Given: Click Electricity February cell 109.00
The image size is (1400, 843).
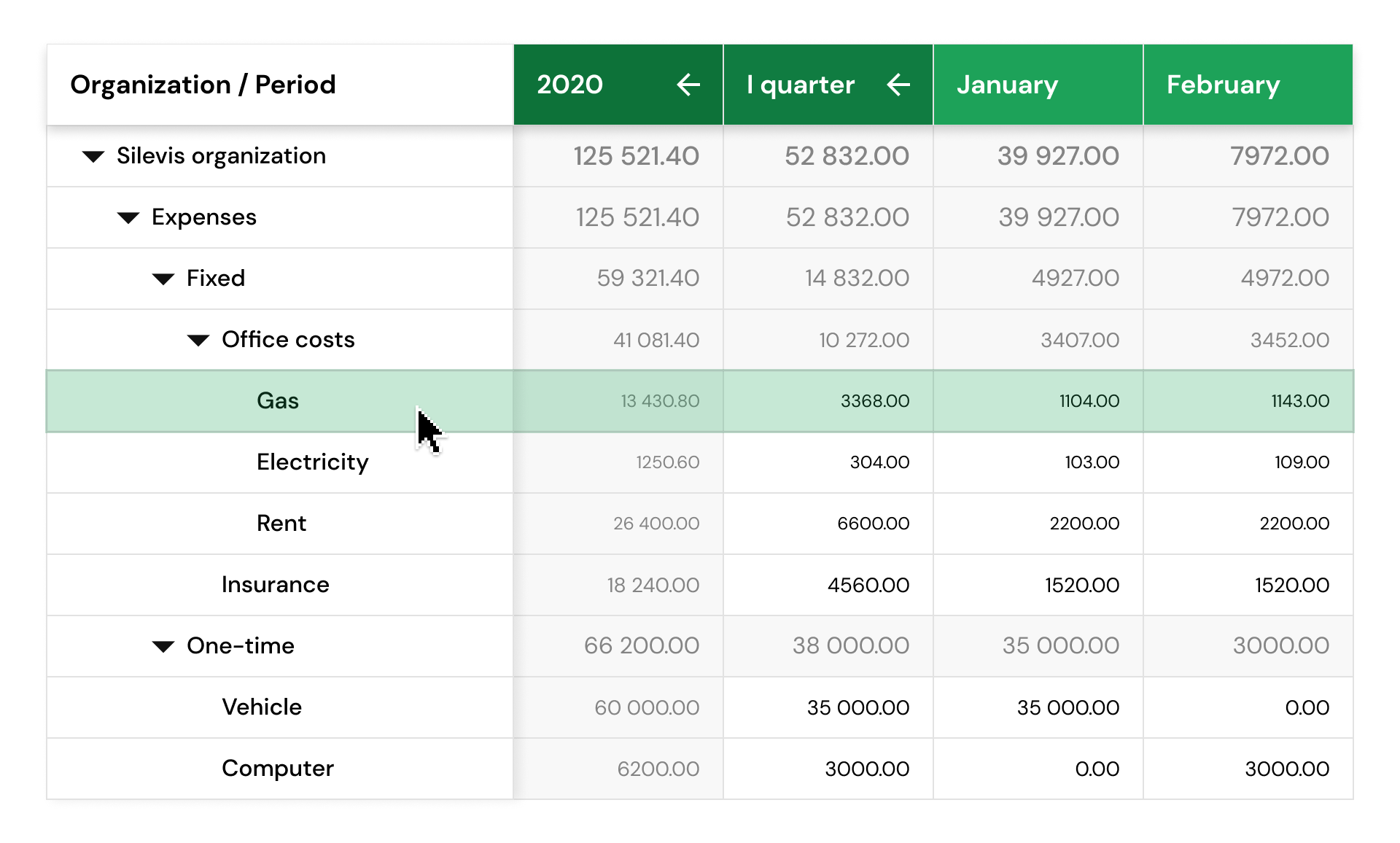Looking at the screenshot, I should click(1301, 462).
